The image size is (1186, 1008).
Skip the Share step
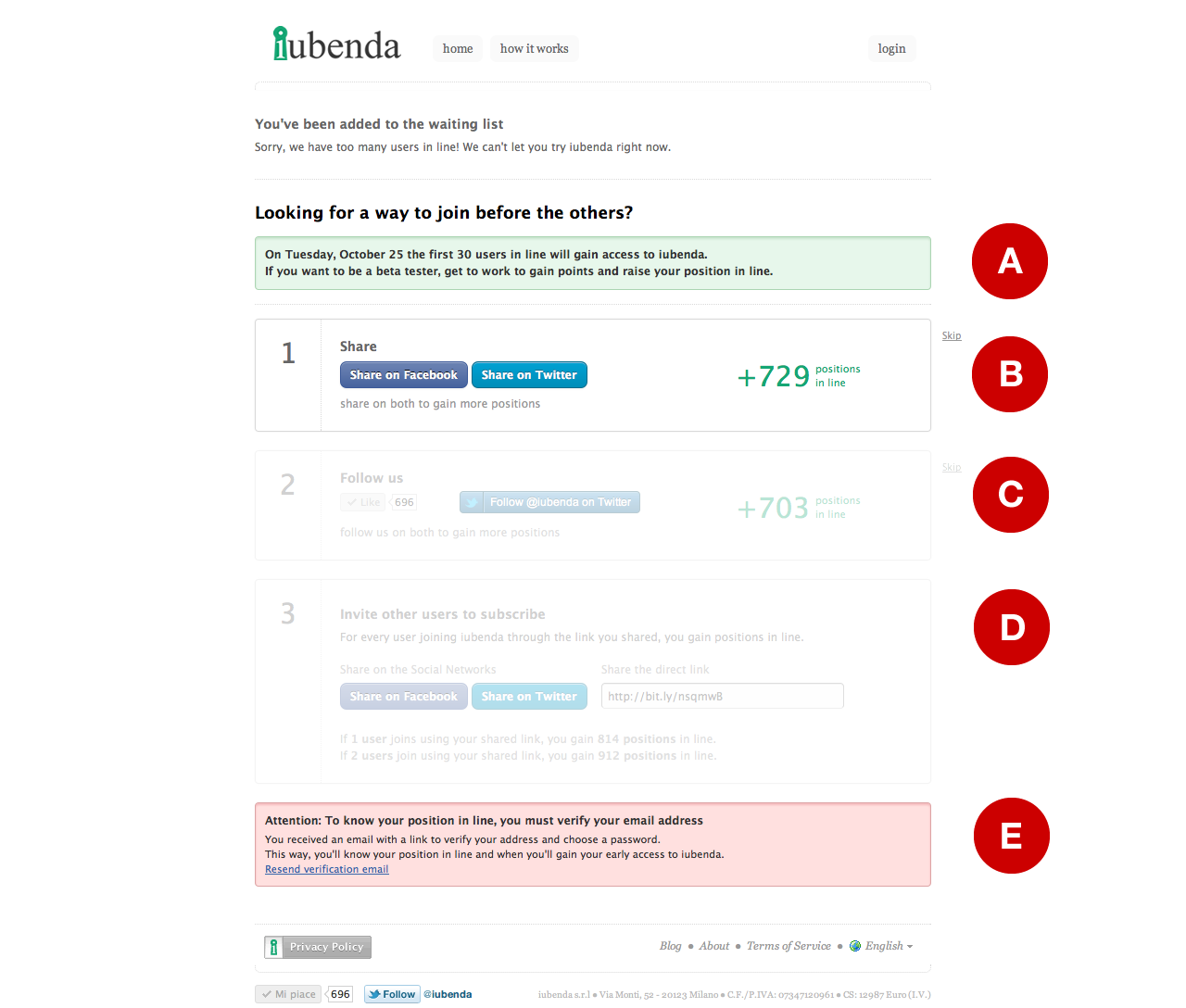[952, 335]
